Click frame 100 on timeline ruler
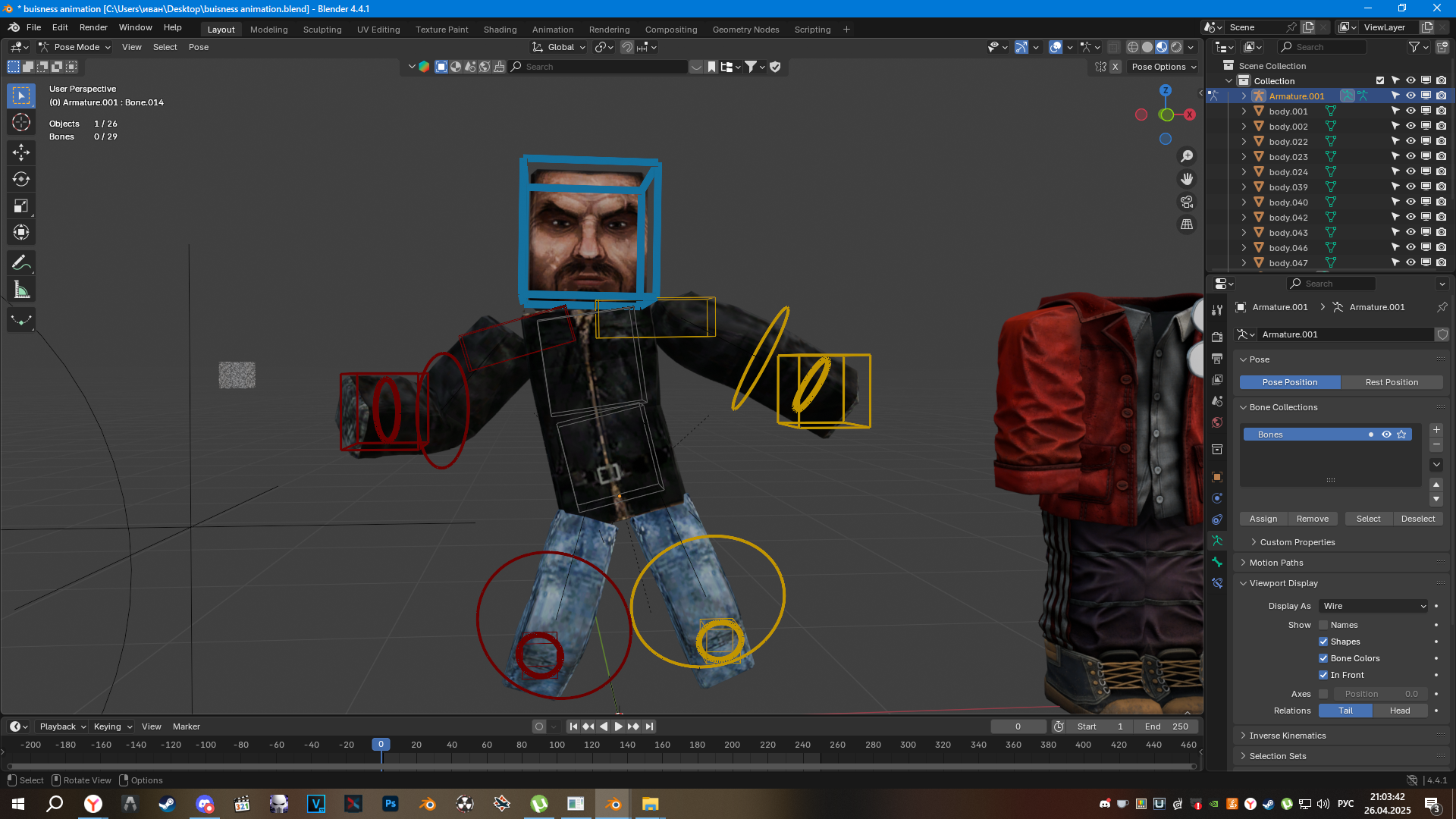 coord(557,745)
